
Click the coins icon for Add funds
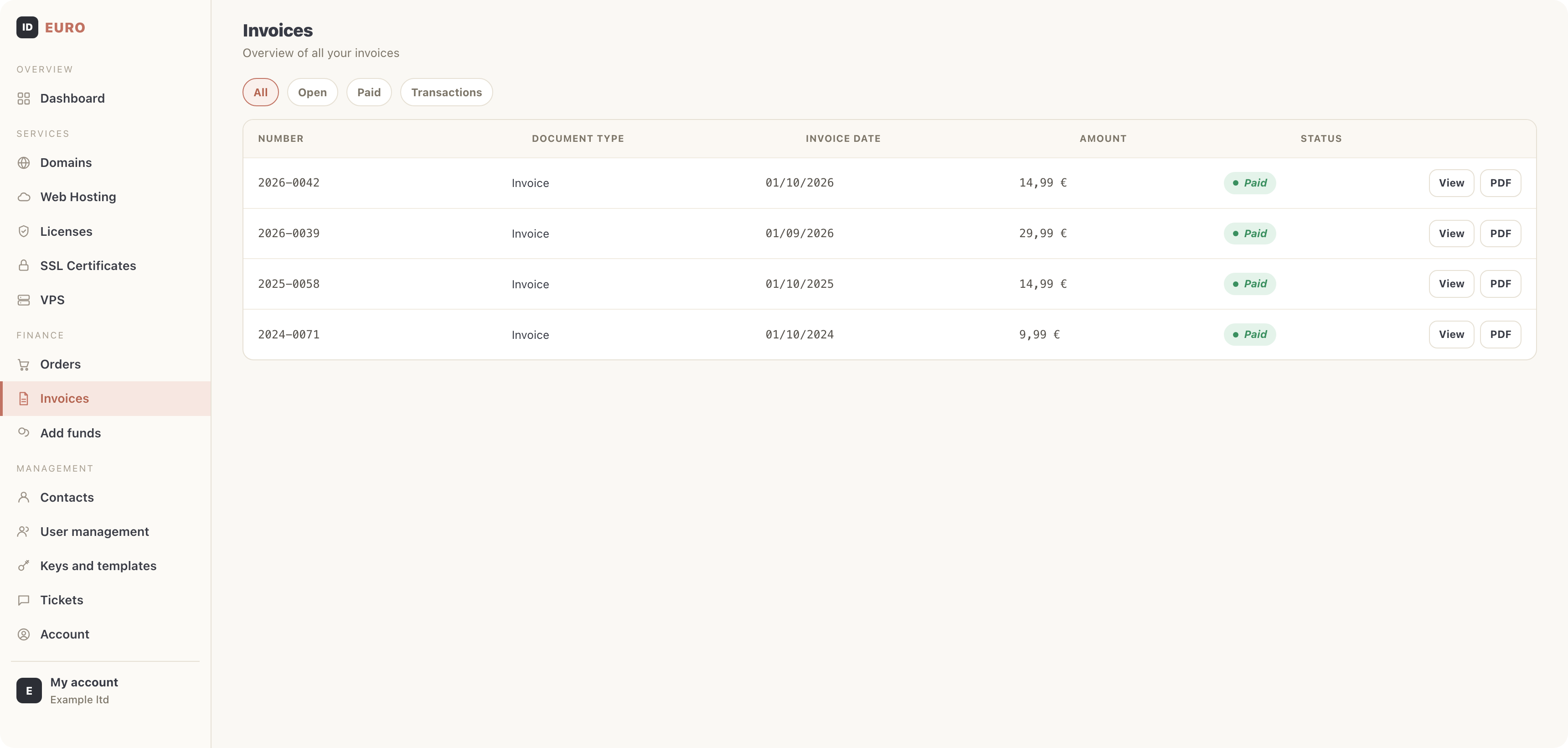24,432
